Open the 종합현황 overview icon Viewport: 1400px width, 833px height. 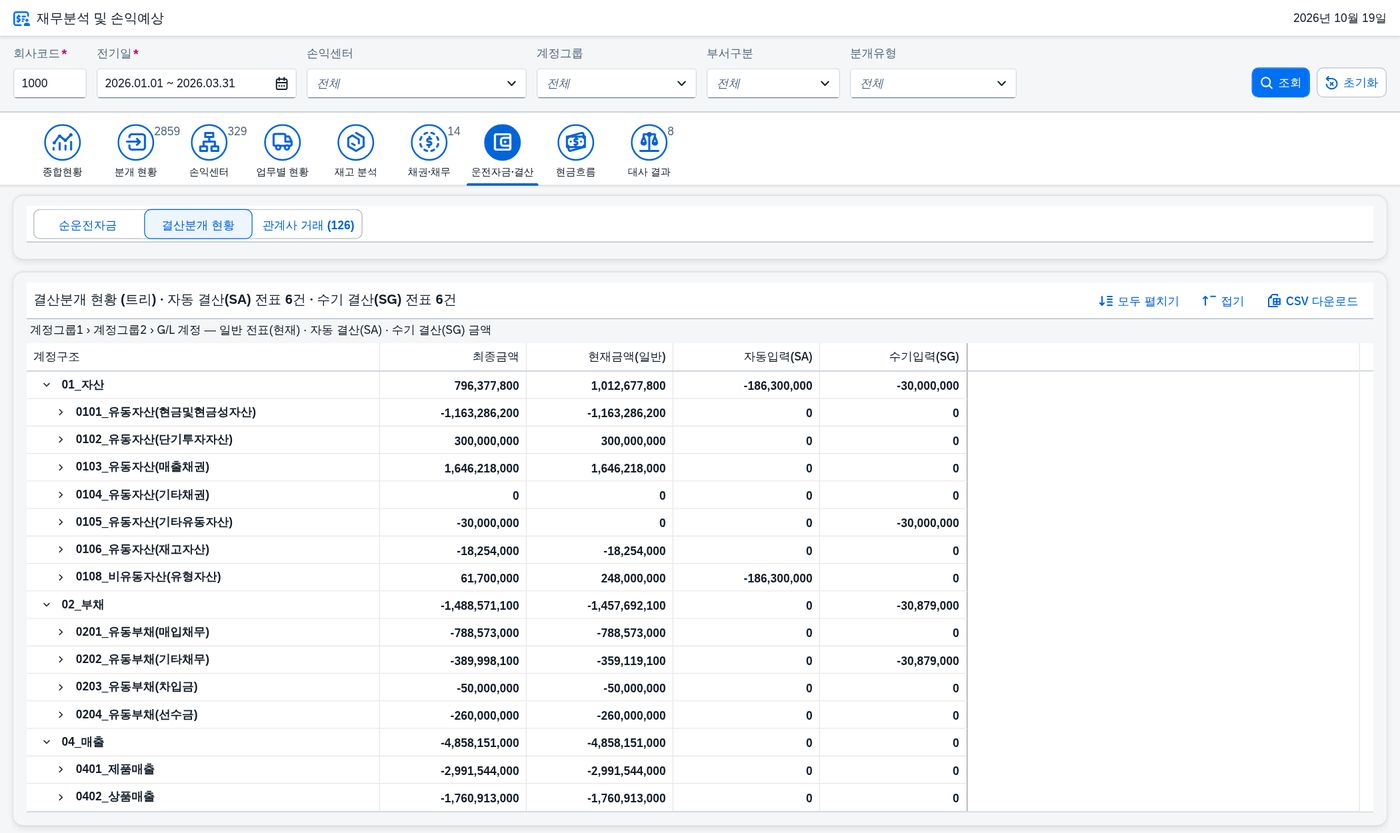[x=62, y=142]
